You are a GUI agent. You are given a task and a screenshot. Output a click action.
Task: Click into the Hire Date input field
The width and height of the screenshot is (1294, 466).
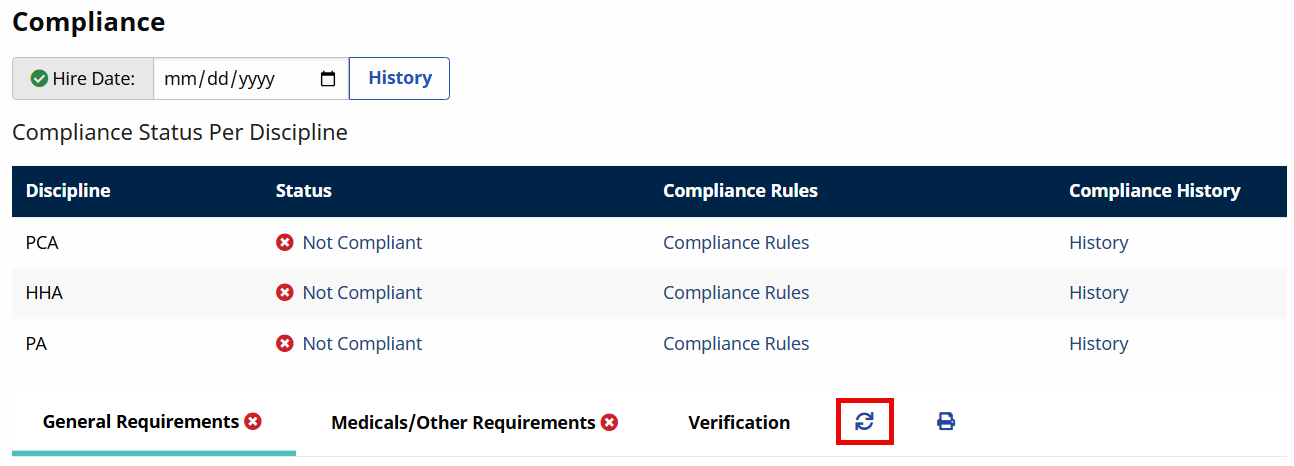[x=230, y=79]
